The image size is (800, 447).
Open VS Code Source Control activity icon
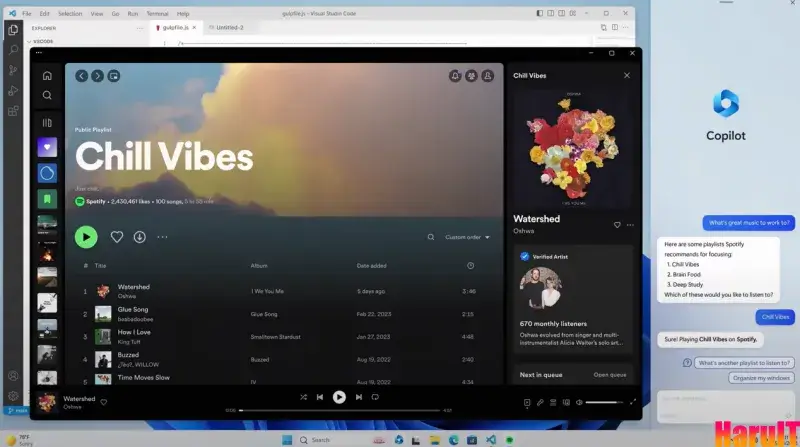[13, 70]
